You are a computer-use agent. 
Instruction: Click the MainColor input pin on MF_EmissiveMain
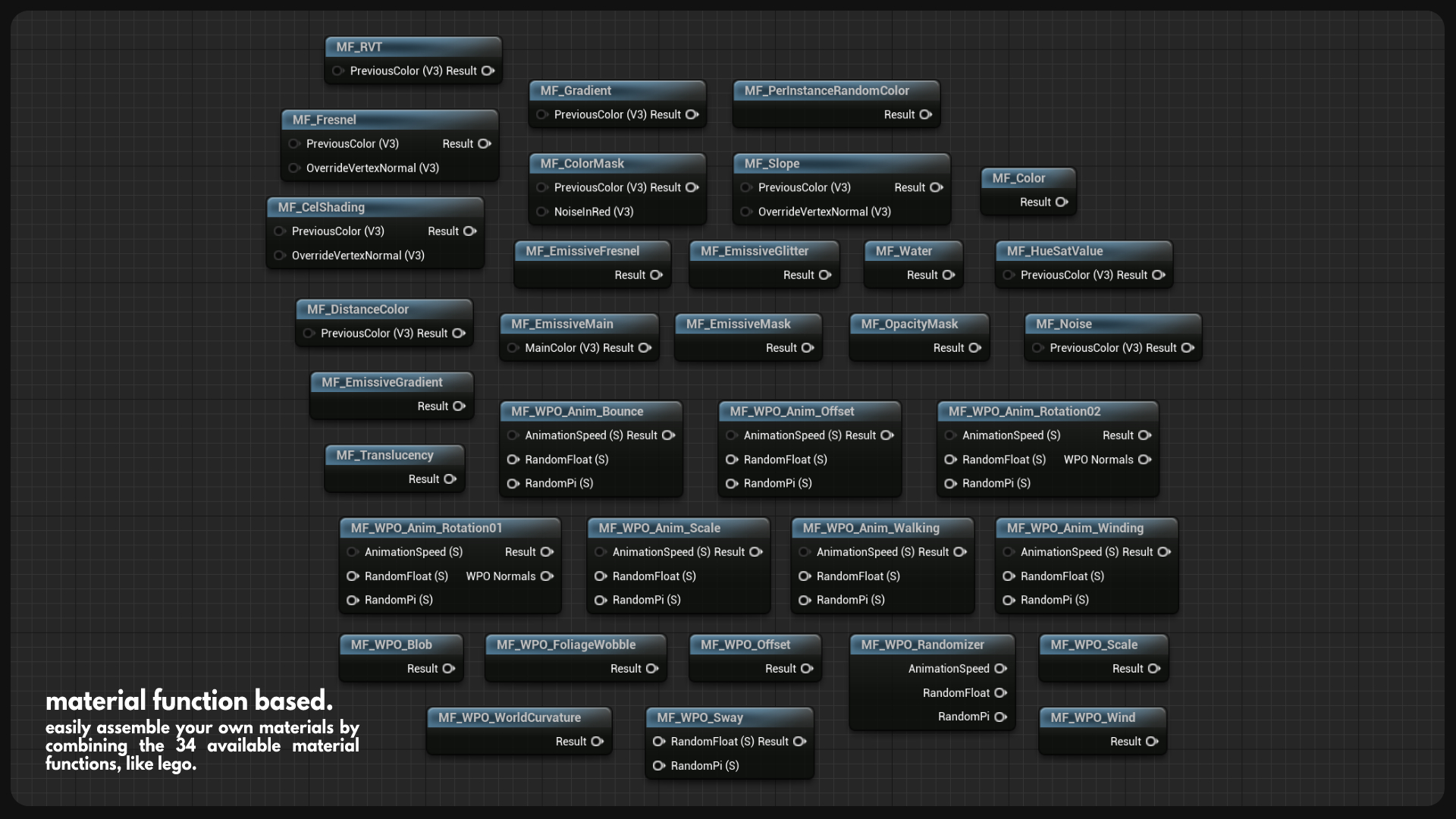click(515, 348)
